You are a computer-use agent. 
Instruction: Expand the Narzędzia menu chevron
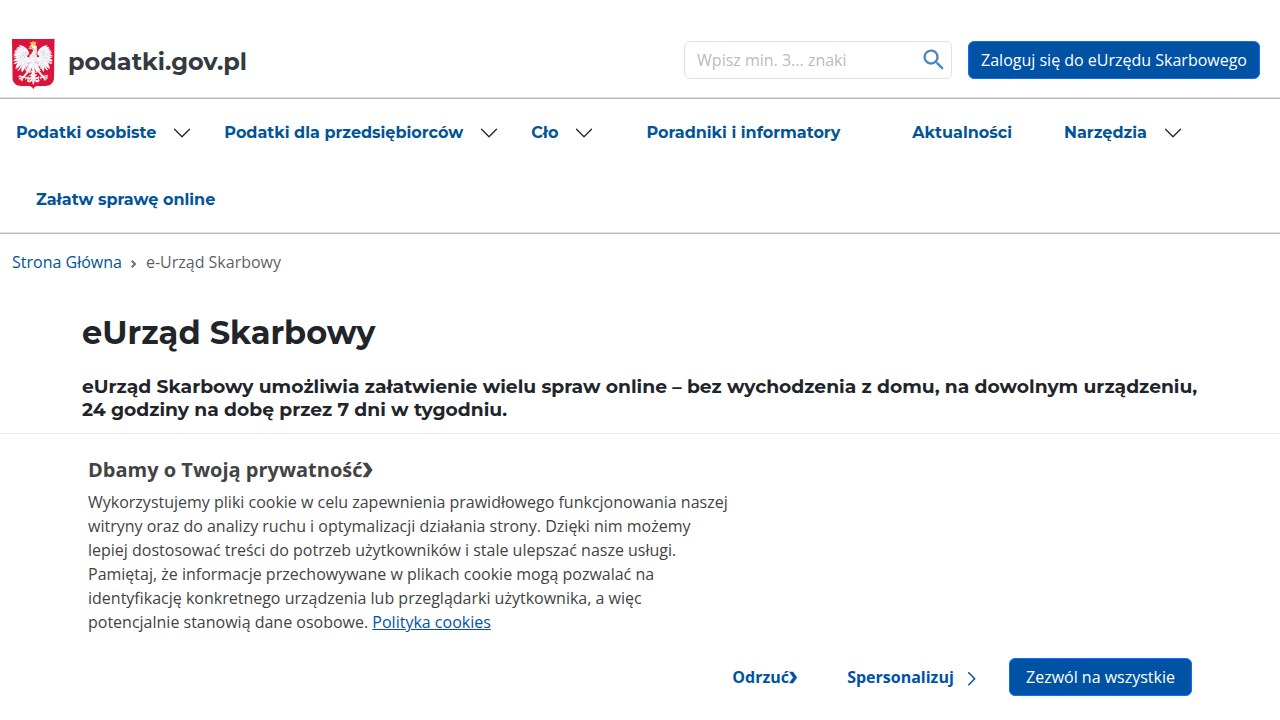1173,133
